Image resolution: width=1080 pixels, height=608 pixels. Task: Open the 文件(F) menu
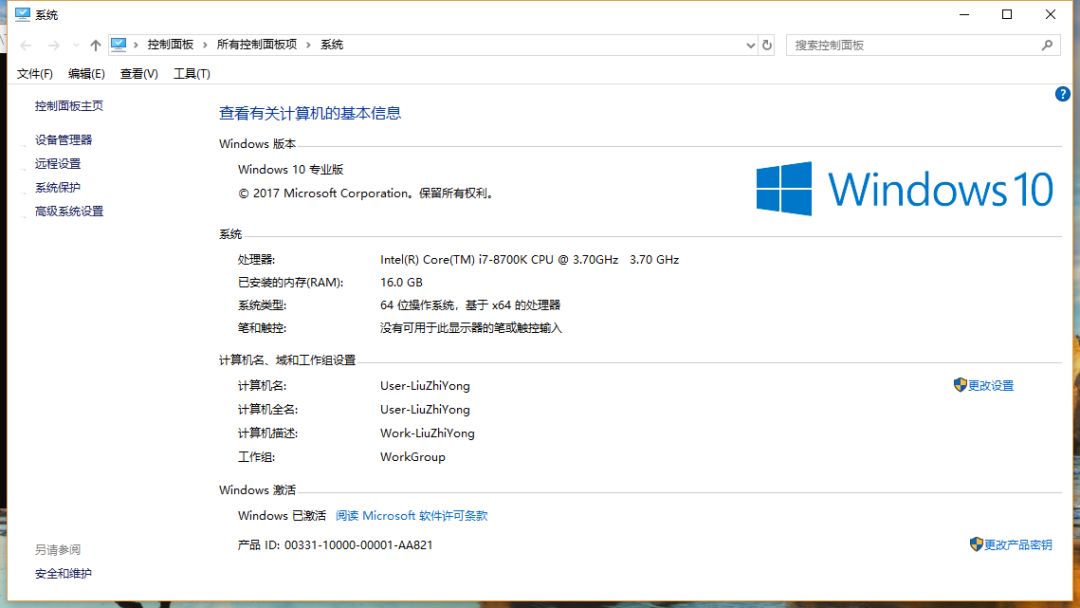(x=34, y=74)
